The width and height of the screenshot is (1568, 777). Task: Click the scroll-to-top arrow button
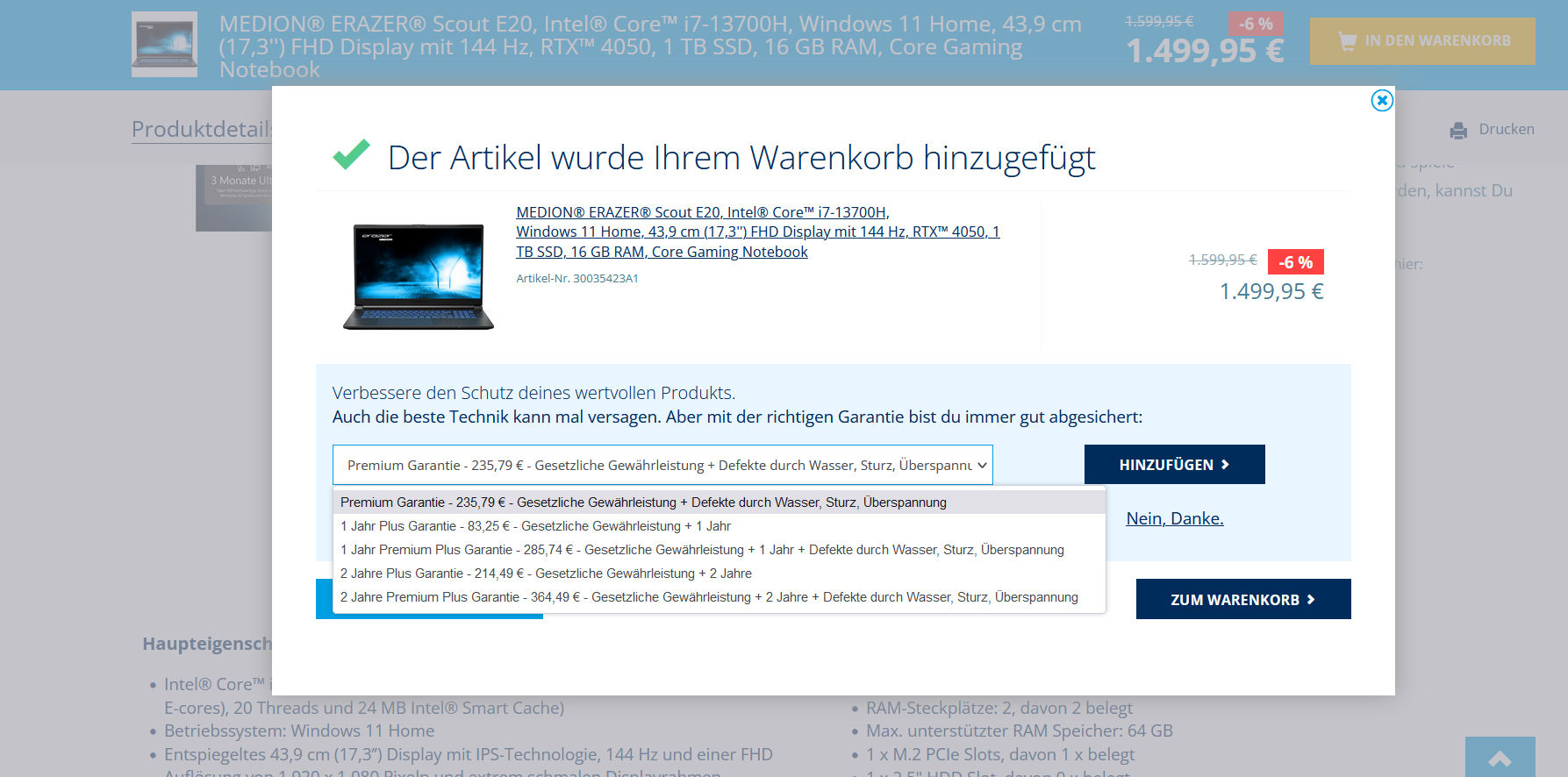(1500, 758)
